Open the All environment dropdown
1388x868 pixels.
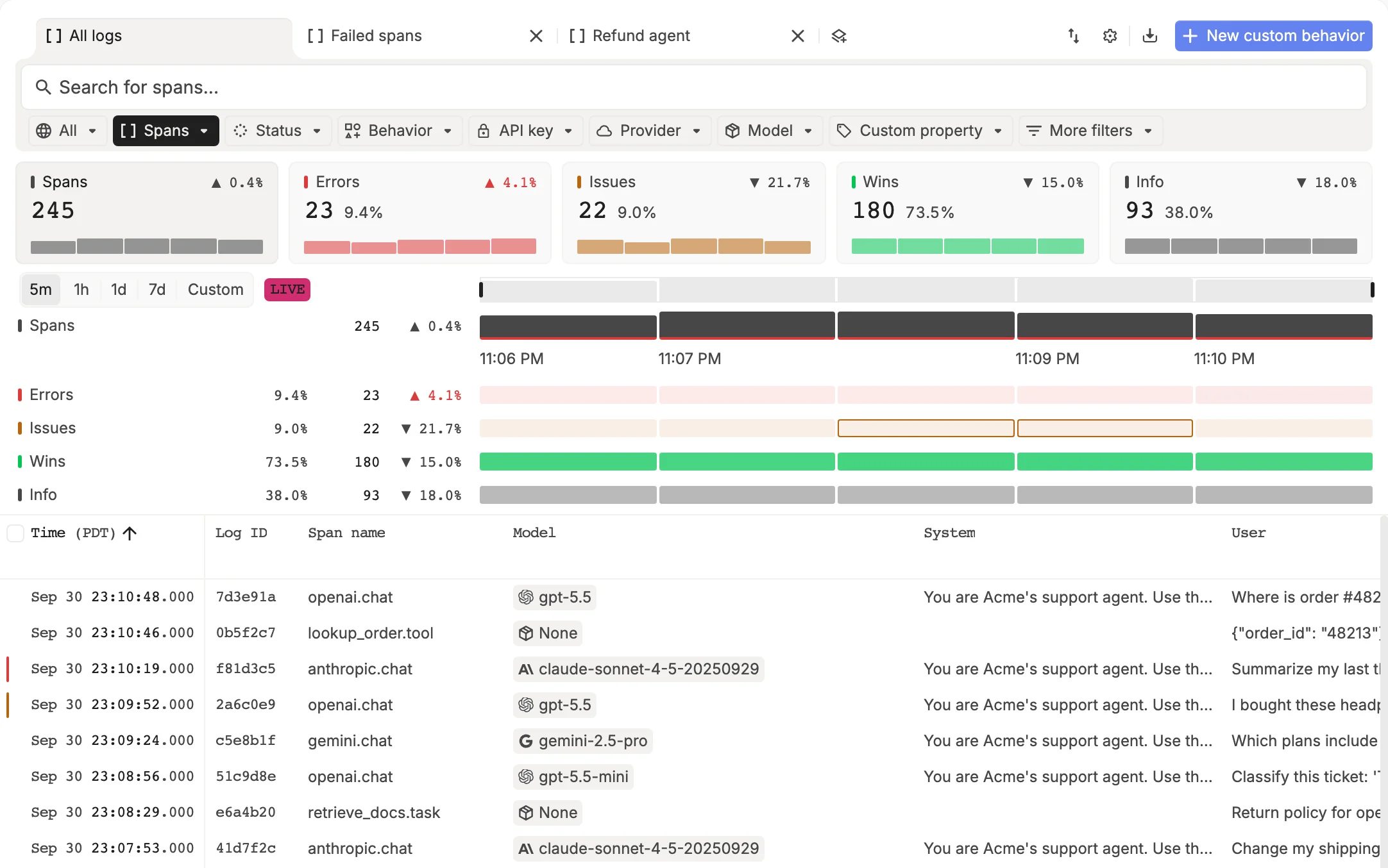click(x=67, y=130)
